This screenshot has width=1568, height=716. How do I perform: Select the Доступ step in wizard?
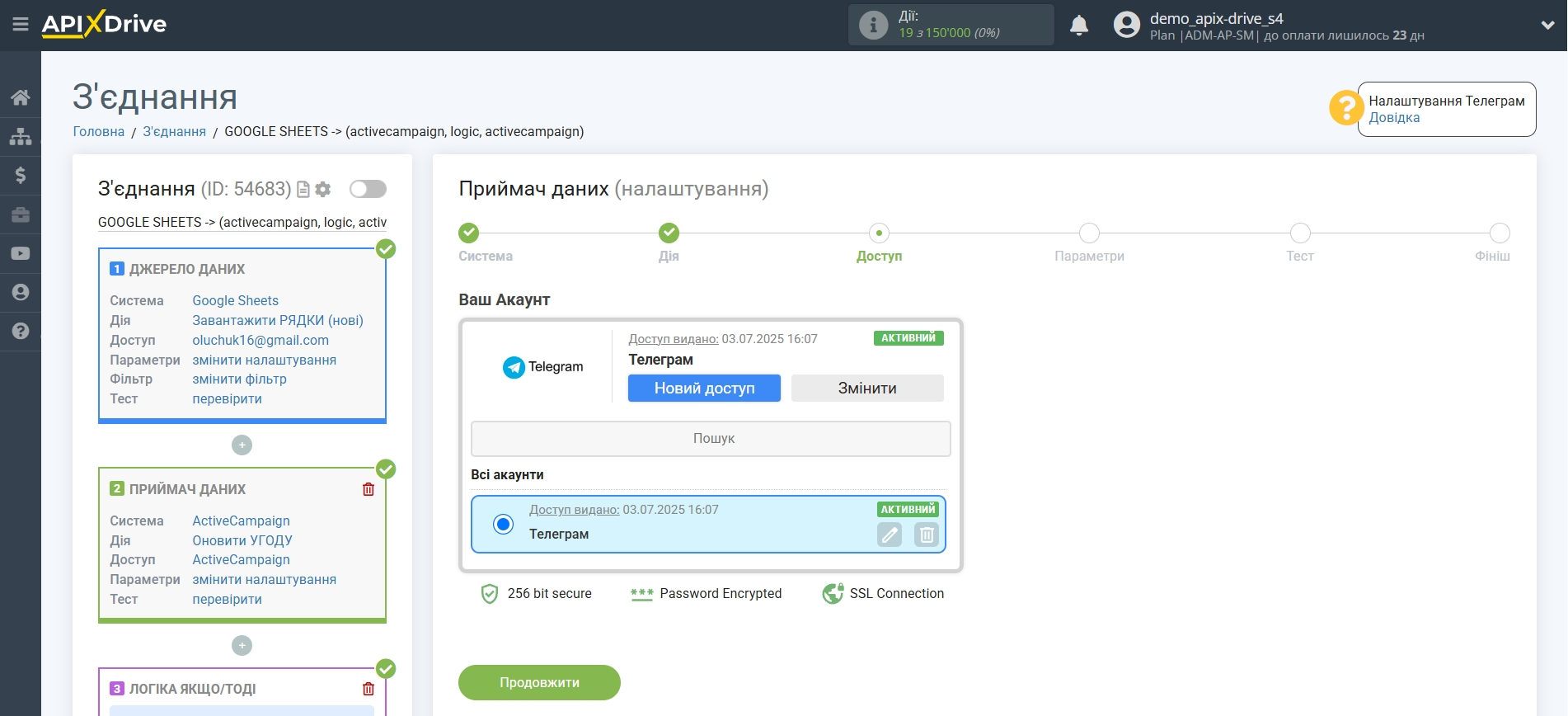pos(879,233)
